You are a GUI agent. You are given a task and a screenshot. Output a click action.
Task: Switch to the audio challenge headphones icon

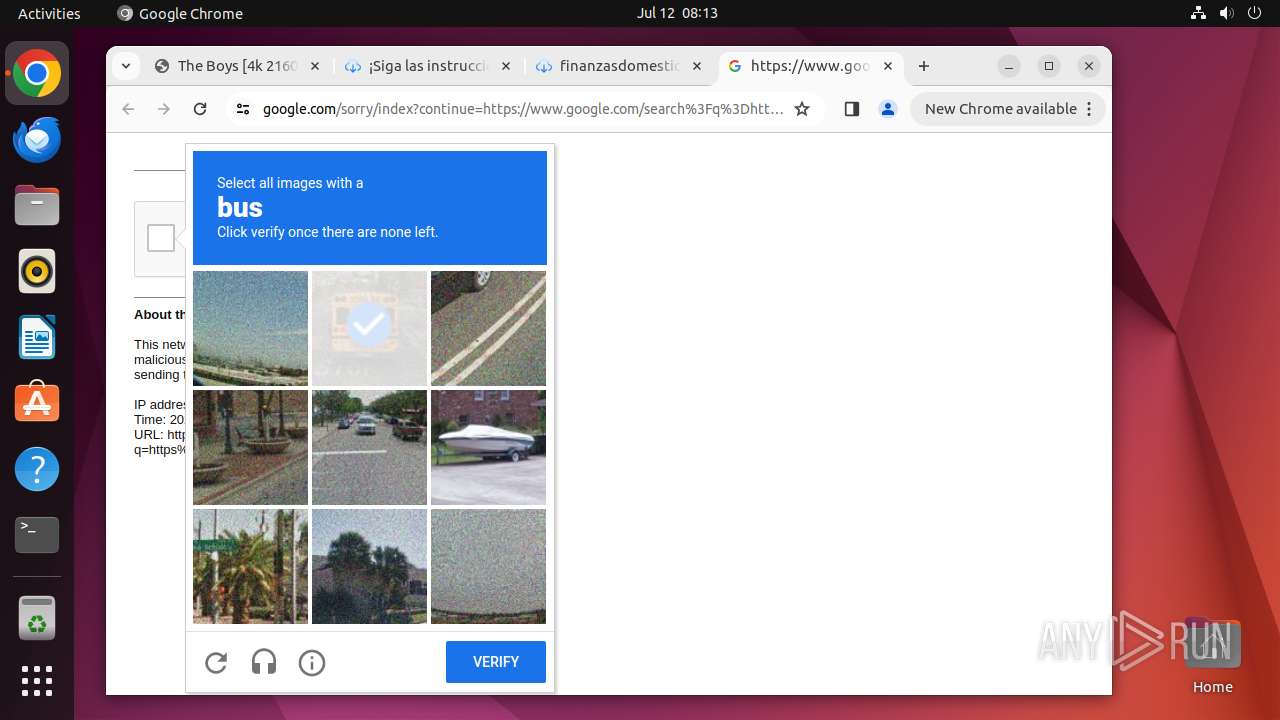pyautogui.click(x=264, y=662)
